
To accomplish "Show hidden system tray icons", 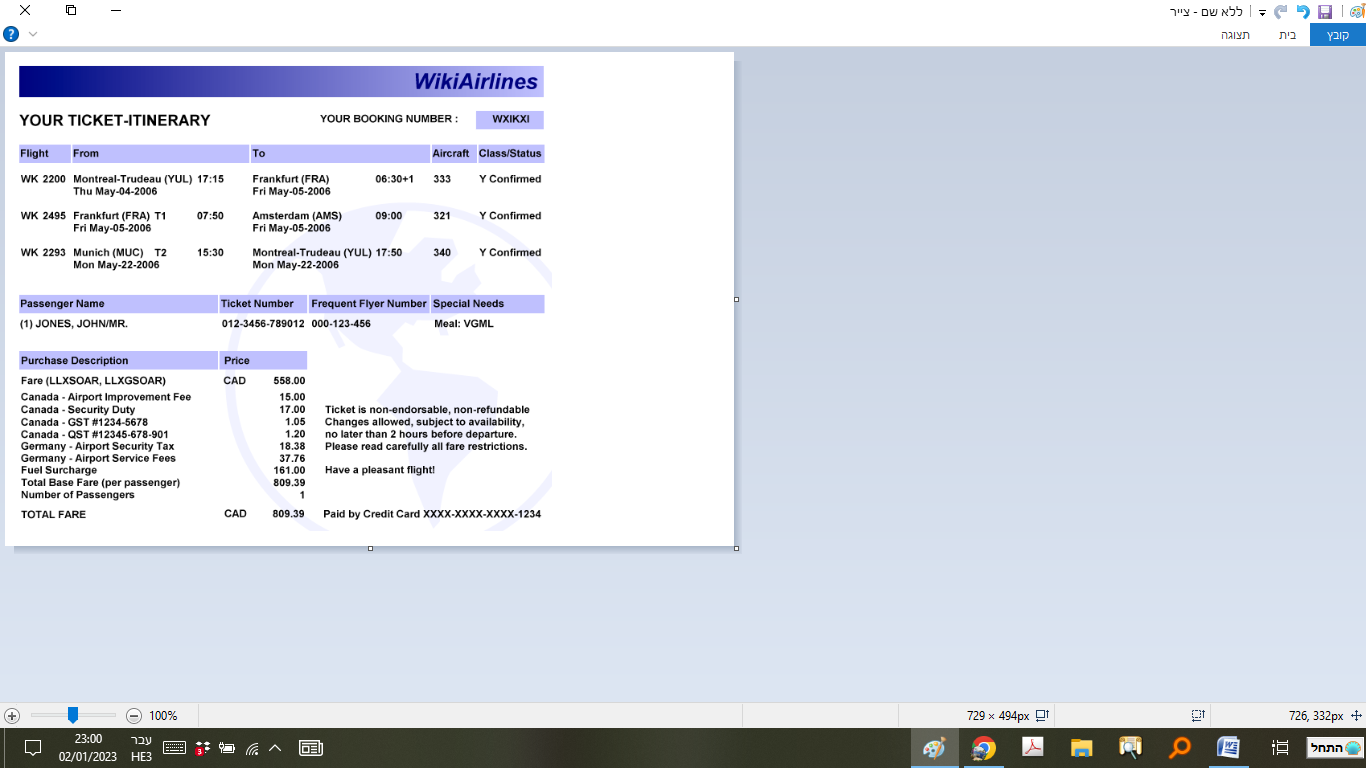I will coord(276,748).
